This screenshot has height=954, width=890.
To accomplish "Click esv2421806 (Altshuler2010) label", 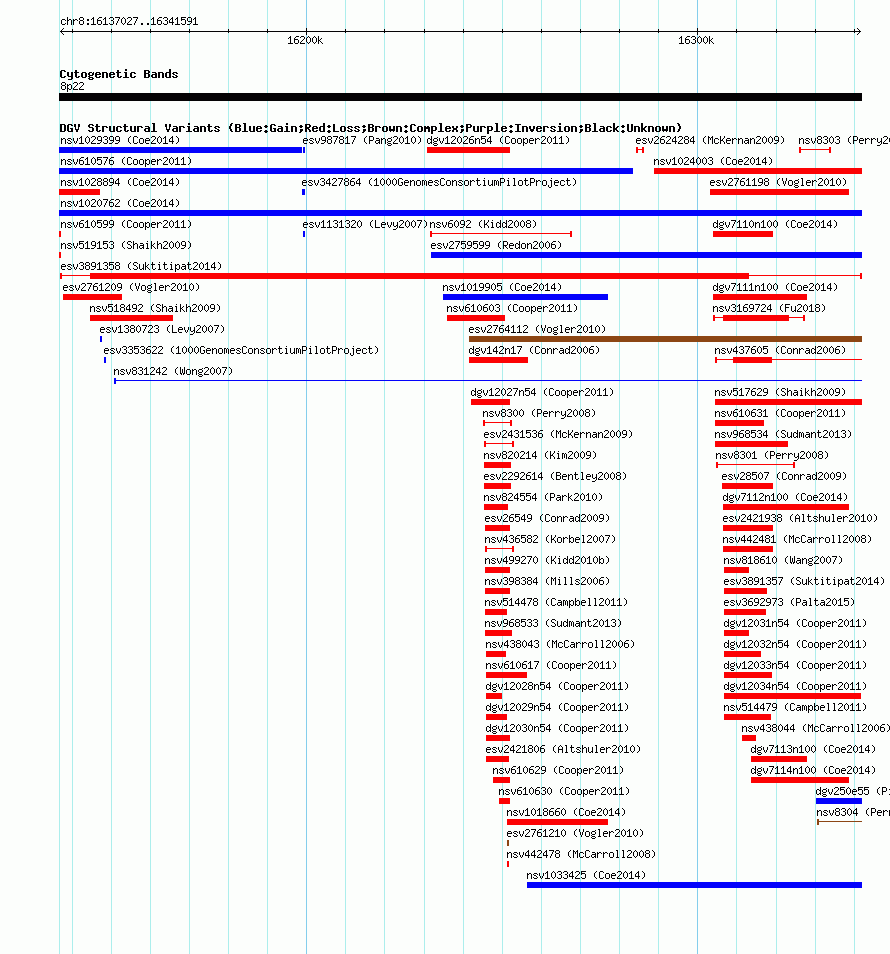I will click(563, 749).
